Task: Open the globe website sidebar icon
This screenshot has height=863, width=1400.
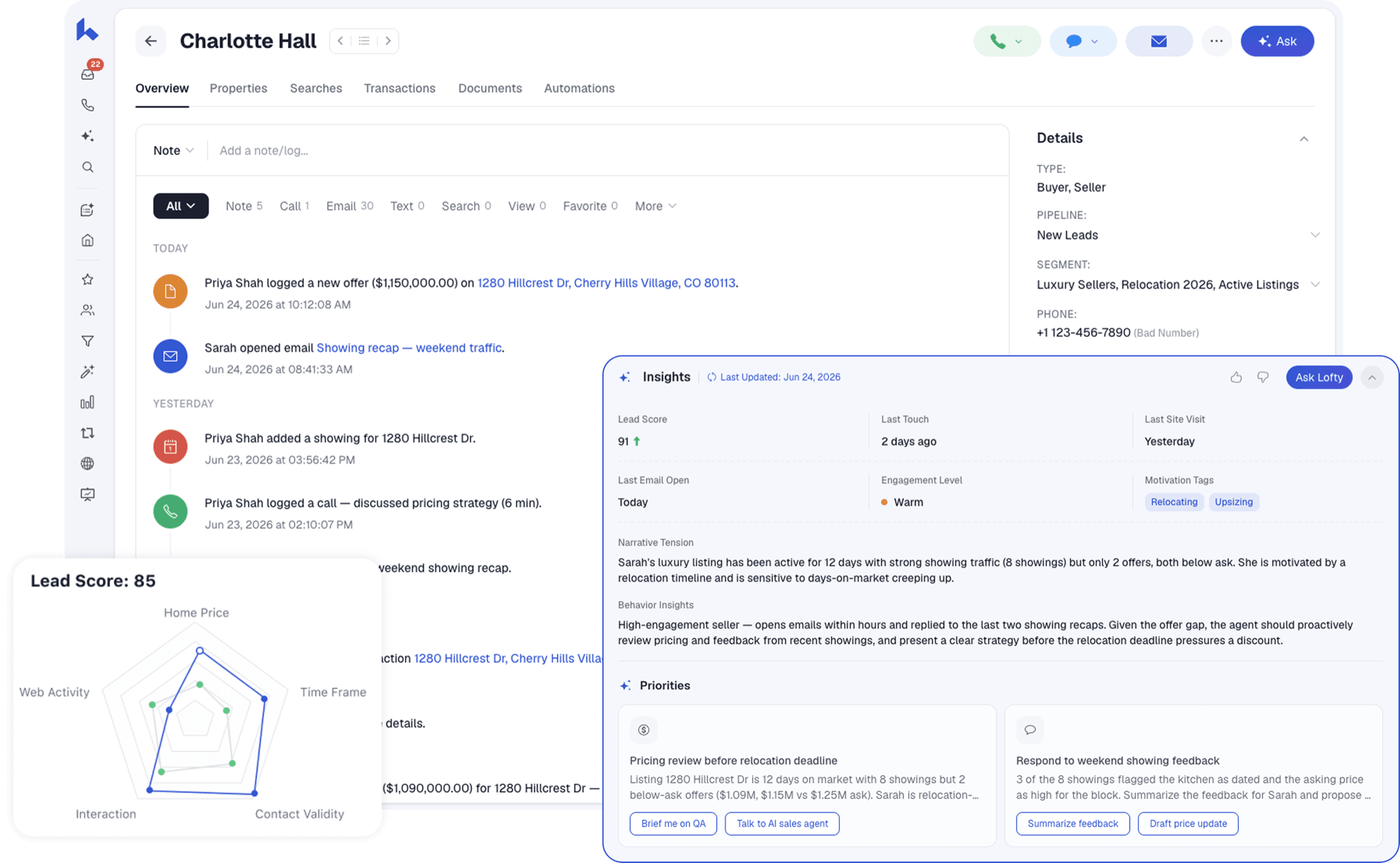Action: coord(87,463)
